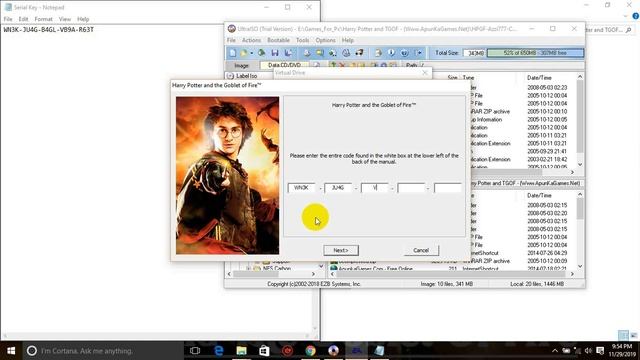Screen dimensions: 640x360
Task: Click the Open file icon in UltraISO toolbar
Action: pos(244,53)
